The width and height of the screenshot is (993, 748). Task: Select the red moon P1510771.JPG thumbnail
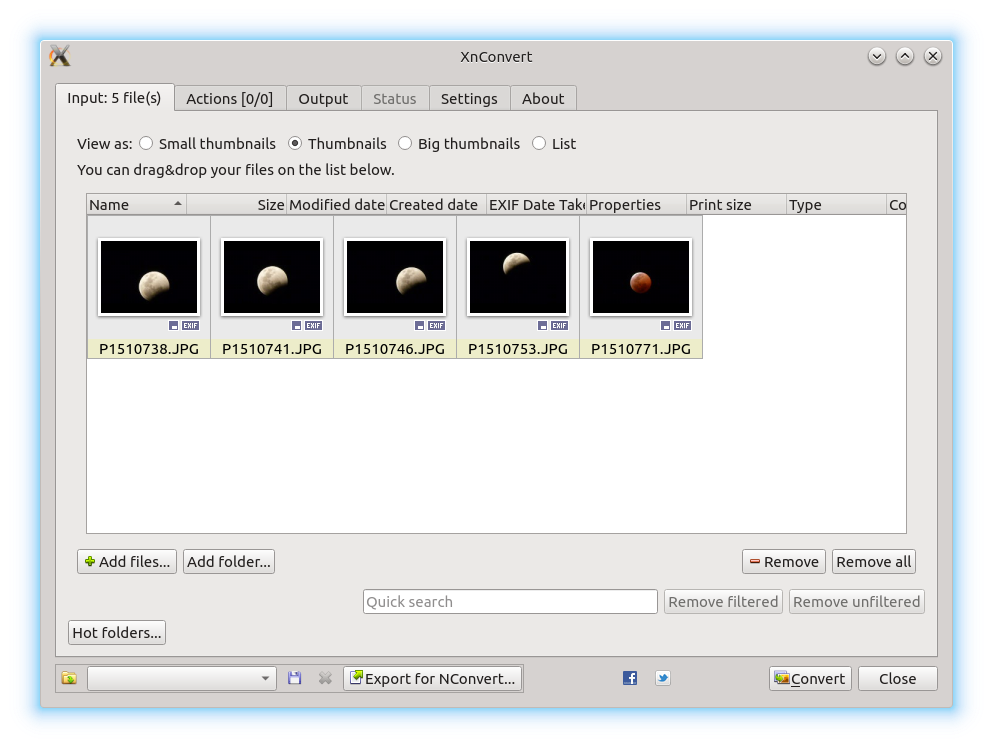pos(640,277)
